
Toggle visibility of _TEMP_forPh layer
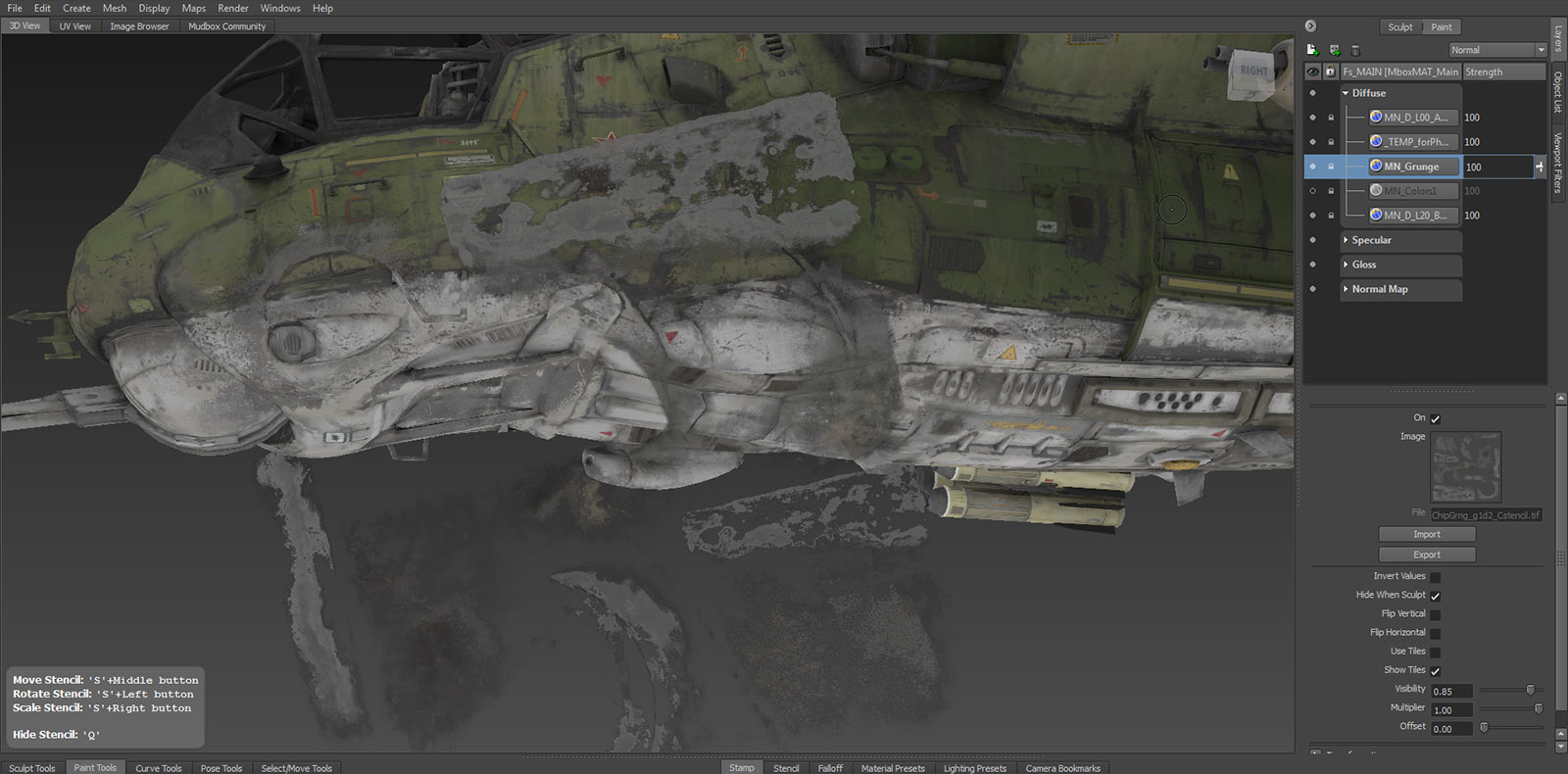[x=1313, y=142]
